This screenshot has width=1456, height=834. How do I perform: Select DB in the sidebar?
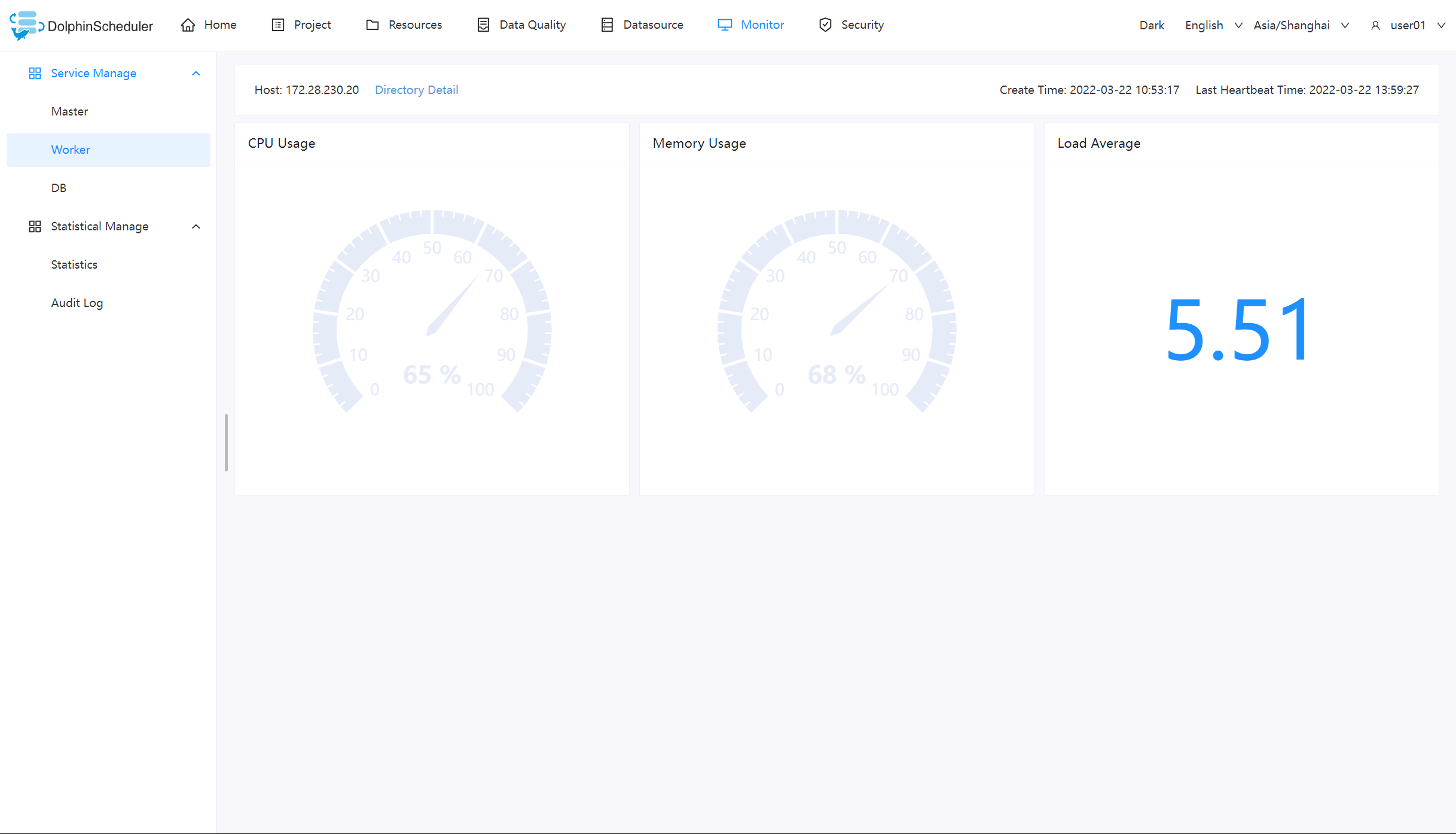[59, 188]
